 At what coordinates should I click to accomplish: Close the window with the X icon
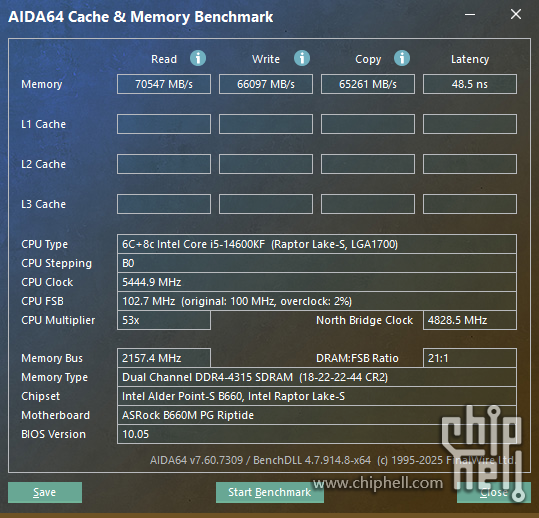tap(516, 14)
